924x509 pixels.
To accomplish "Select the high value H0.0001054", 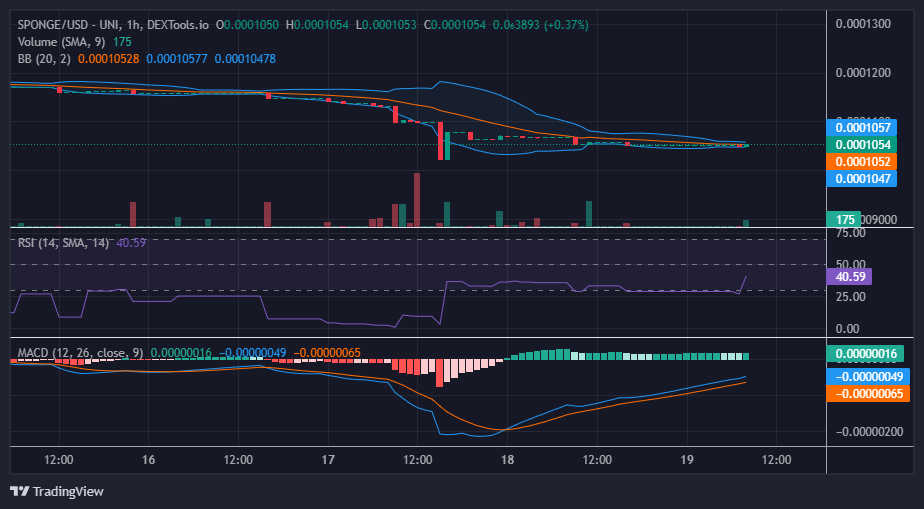I will click(317, 25).
